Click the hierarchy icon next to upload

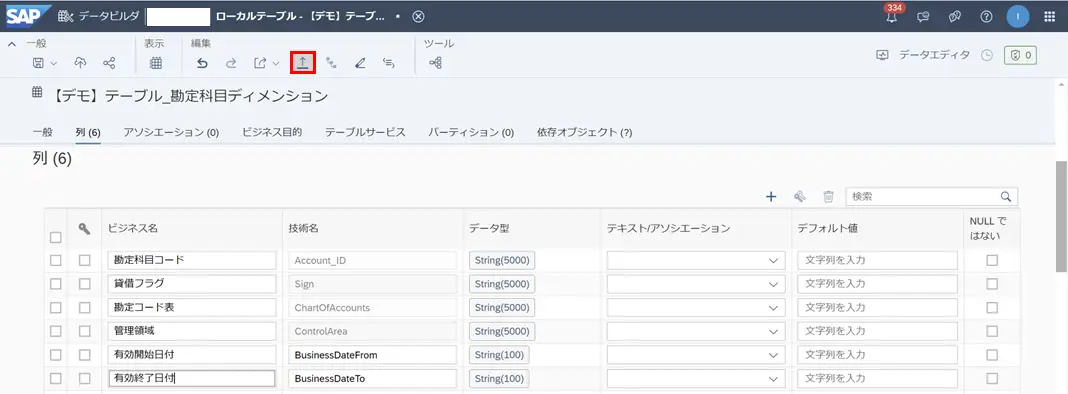[332, 63]
